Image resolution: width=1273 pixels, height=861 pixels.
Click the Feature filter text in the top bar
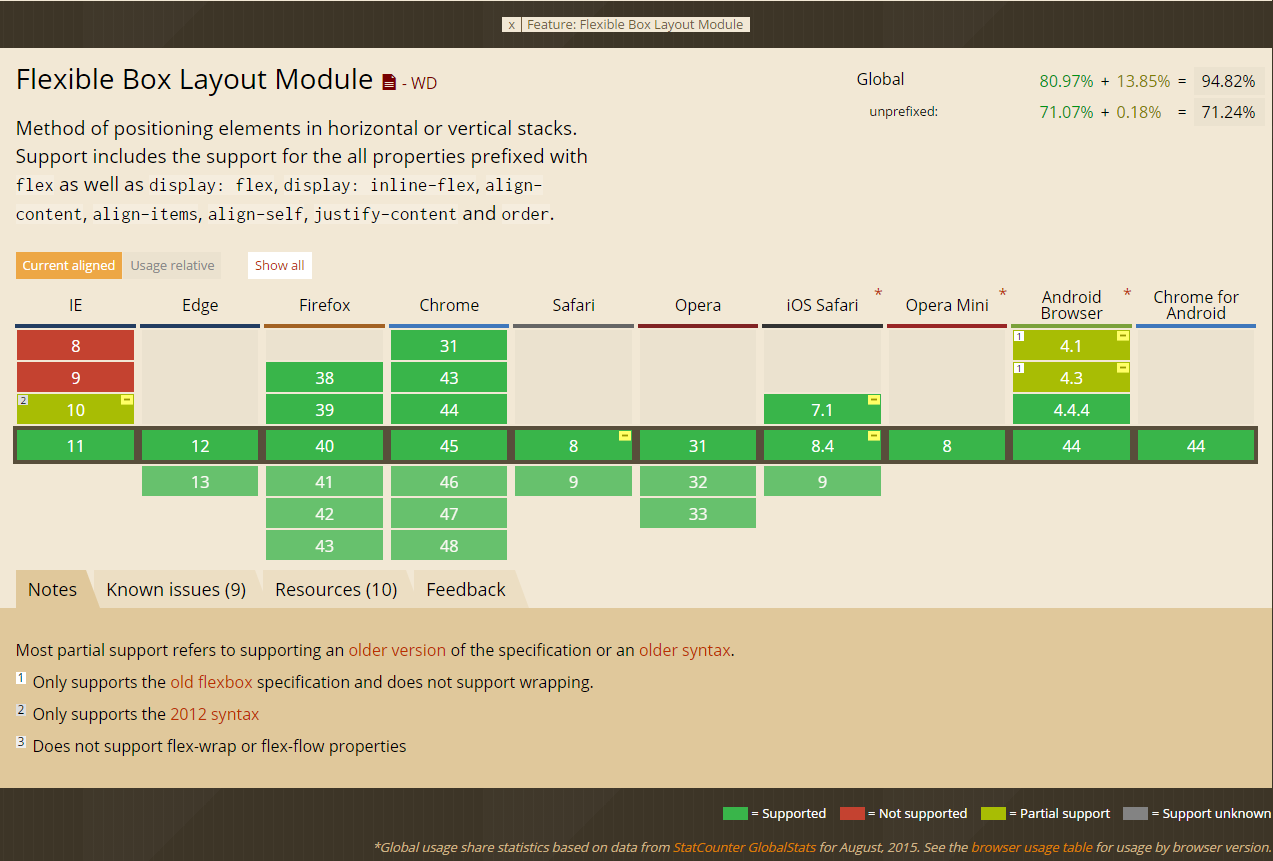635,25
